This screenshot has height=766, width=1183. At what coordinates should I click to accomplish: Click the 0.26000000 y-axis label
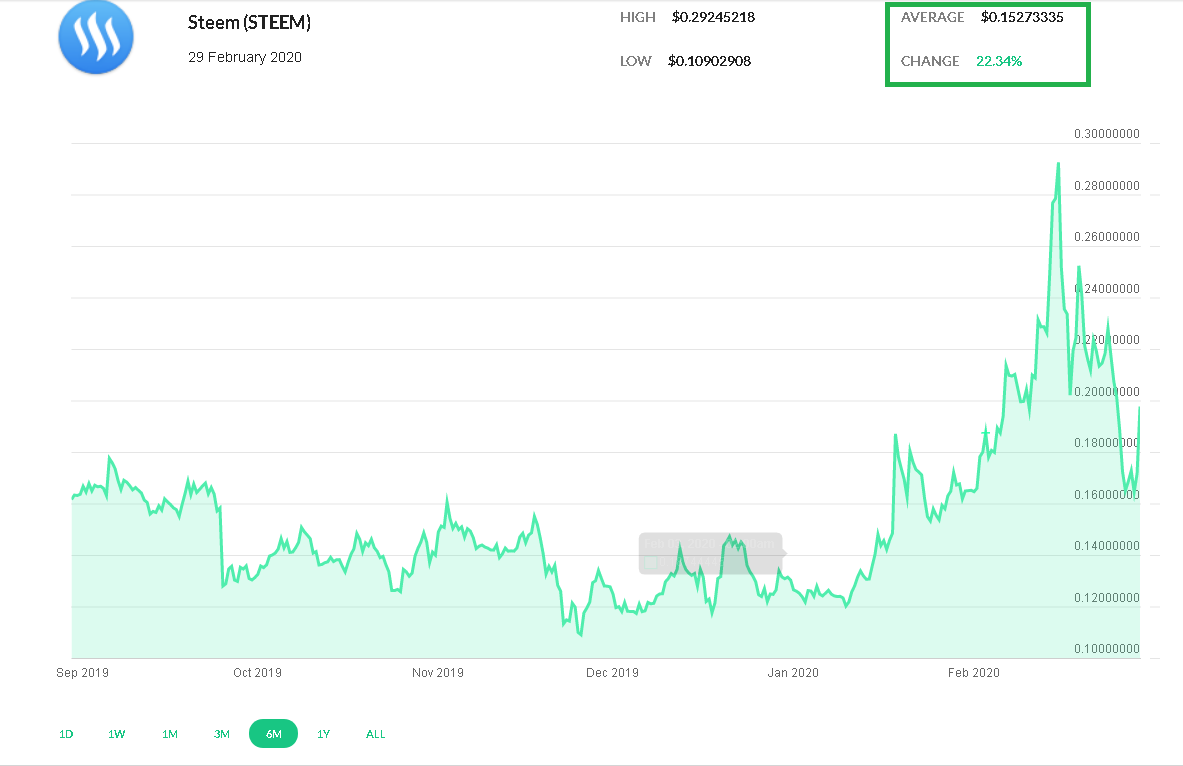[1107, 237]
